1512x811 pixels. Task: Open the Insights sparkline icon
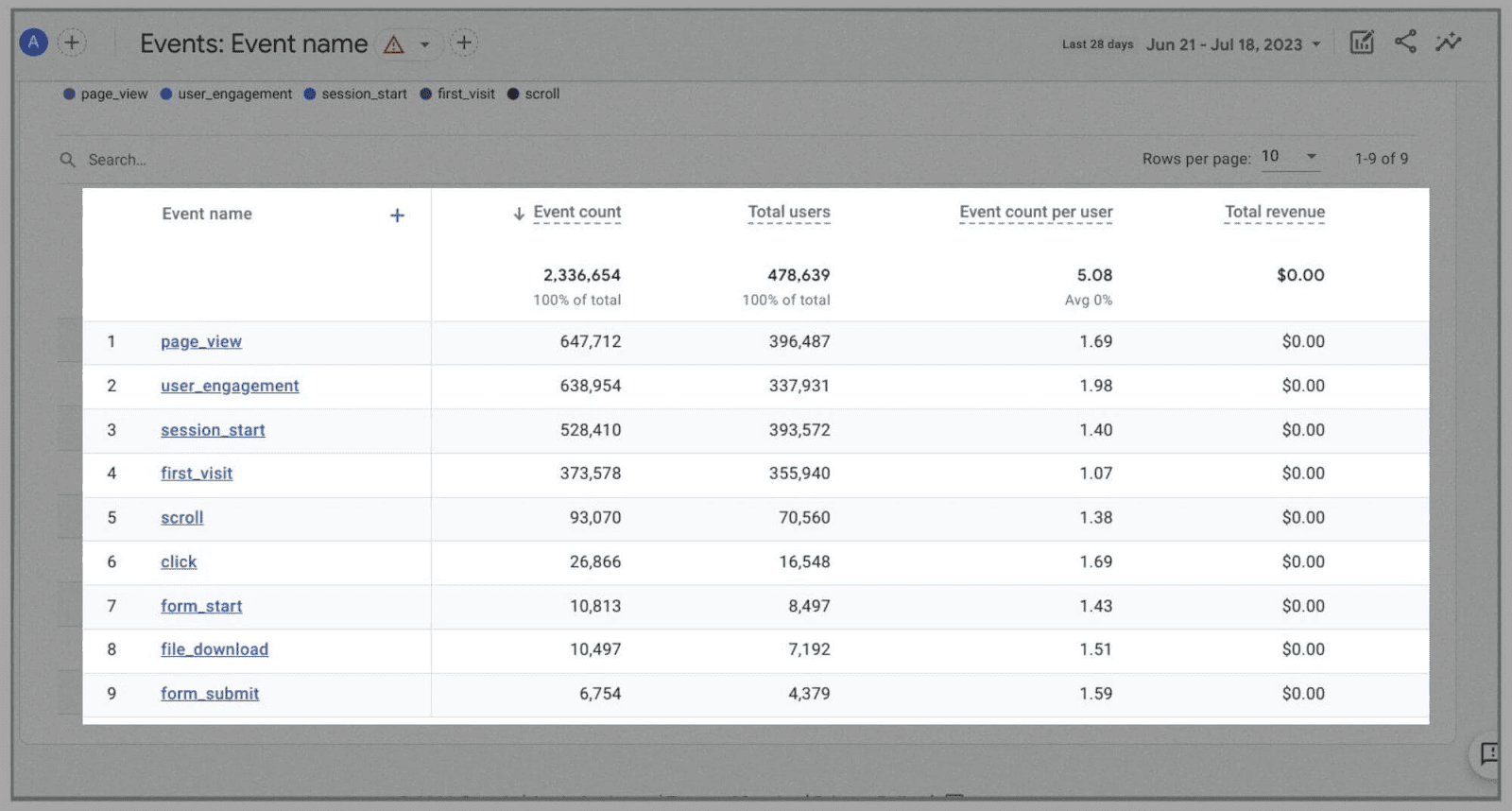[x=1448, y=43]
